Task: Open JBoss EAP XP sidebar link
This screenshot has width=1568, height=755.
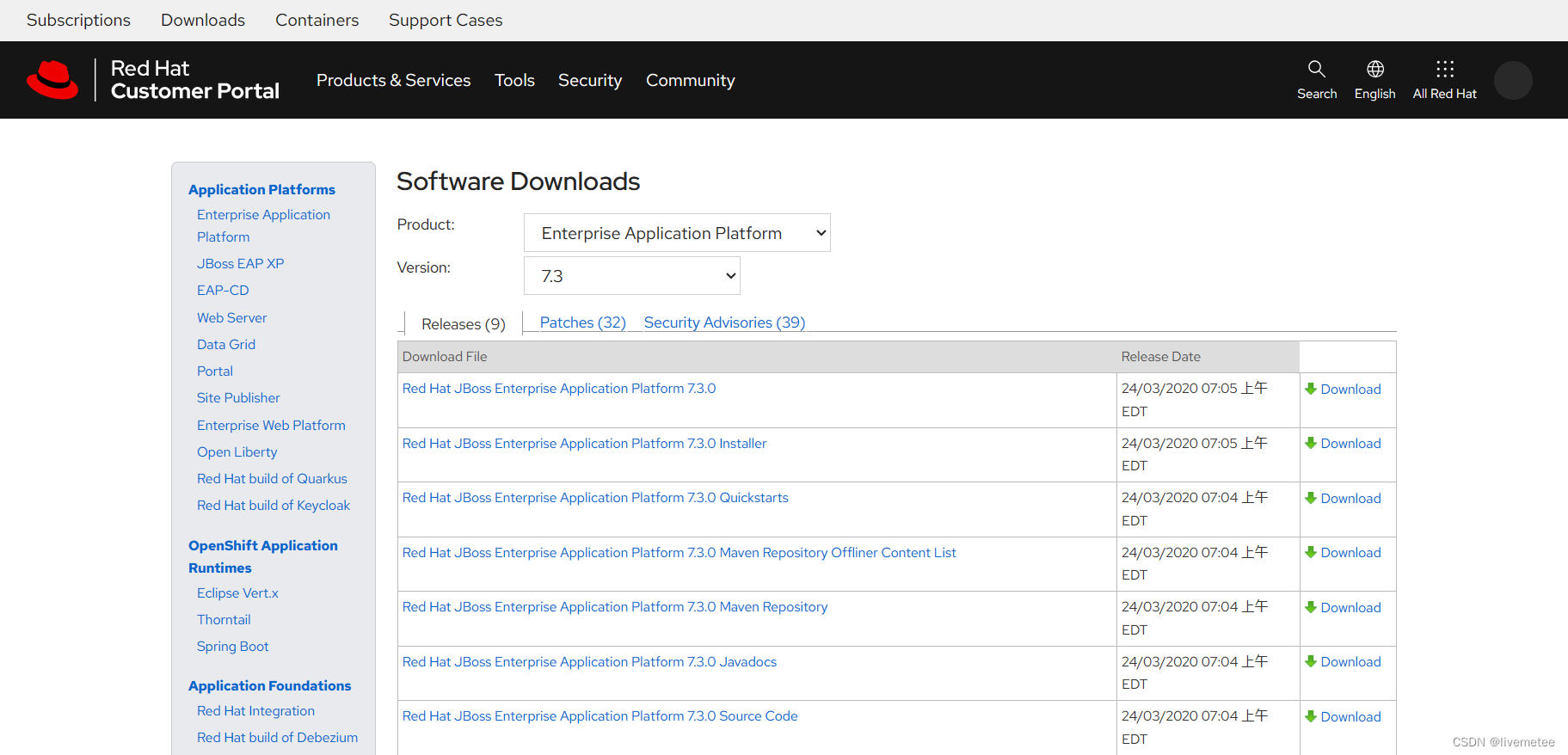Action: (240, 263)
